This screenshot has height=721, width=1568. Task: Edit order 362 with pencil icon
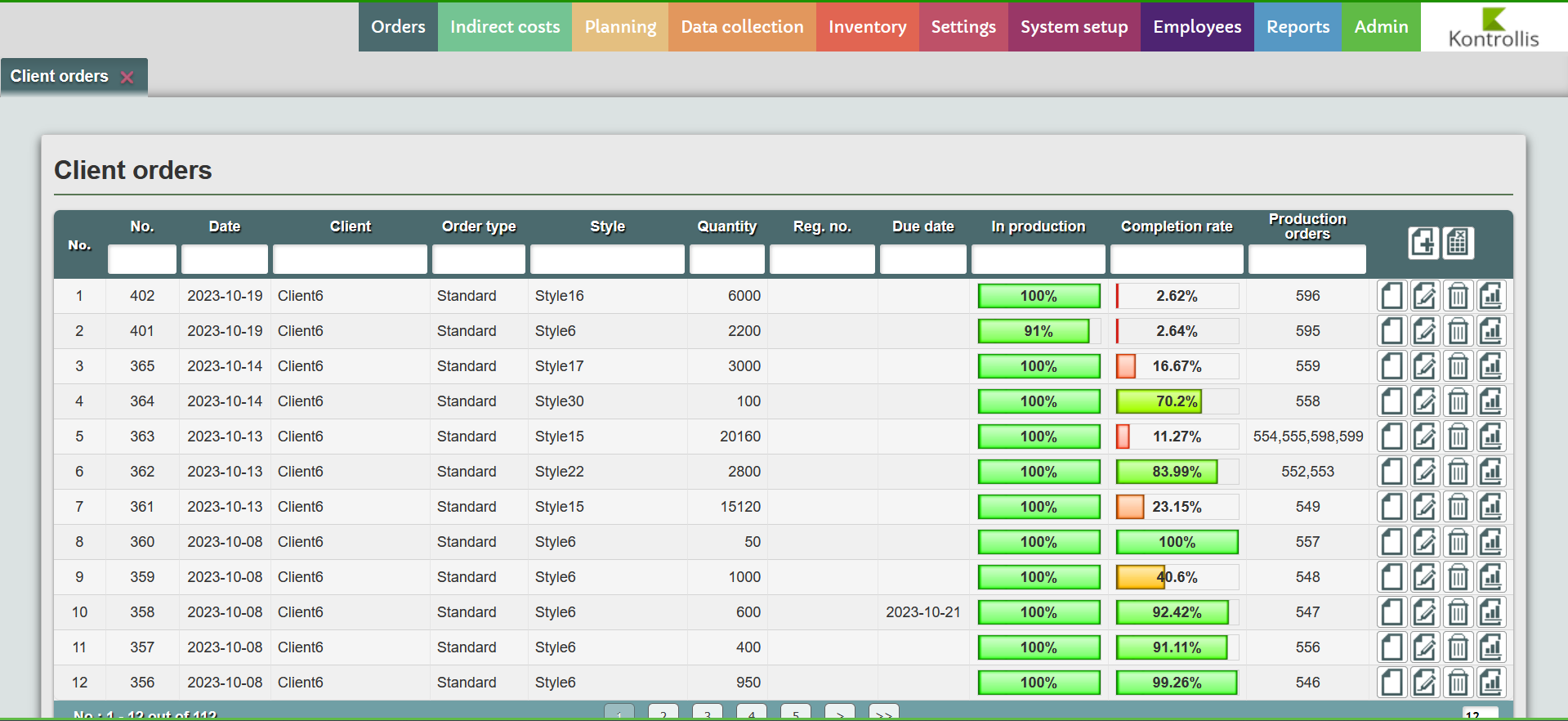pyautogui.click(x=1425, y=472)
